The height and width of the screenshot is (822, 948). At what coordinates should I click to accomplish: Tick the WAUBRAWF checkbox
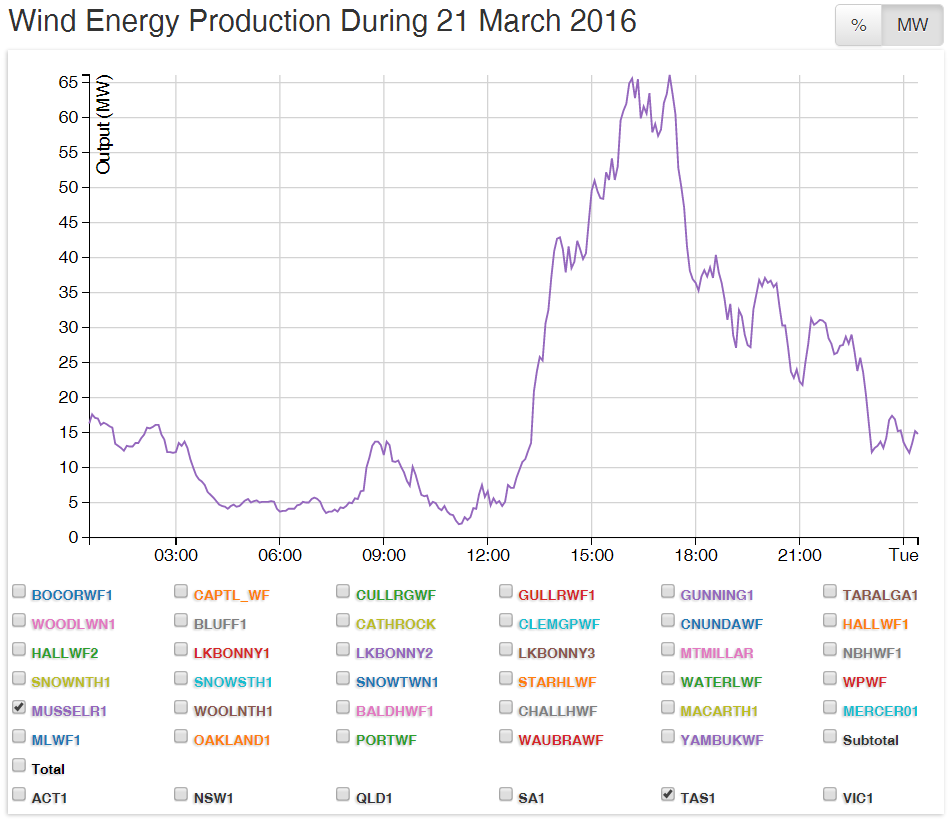click(505, 736)
